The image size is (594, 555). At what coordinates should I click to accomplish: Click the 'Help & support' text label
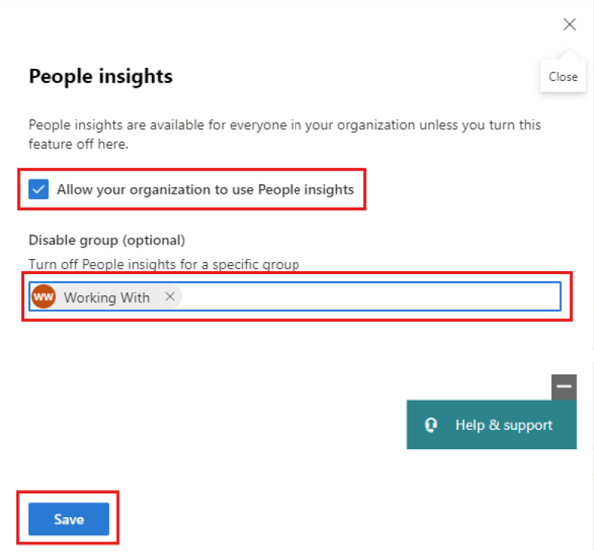click(504, 425)
